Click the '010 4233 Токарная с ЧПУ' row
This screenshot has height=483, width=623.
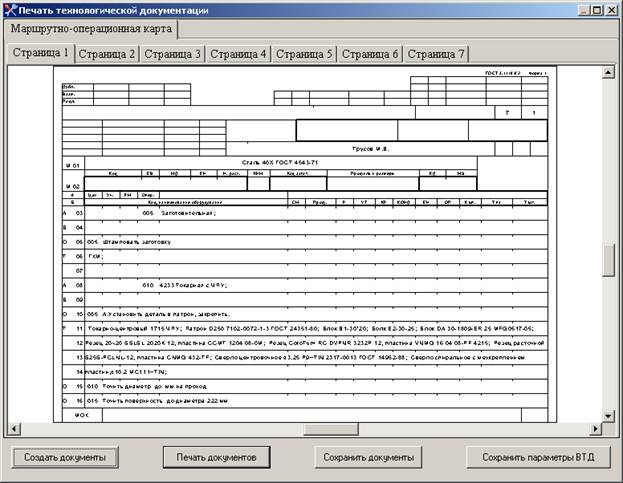[305, 285]
